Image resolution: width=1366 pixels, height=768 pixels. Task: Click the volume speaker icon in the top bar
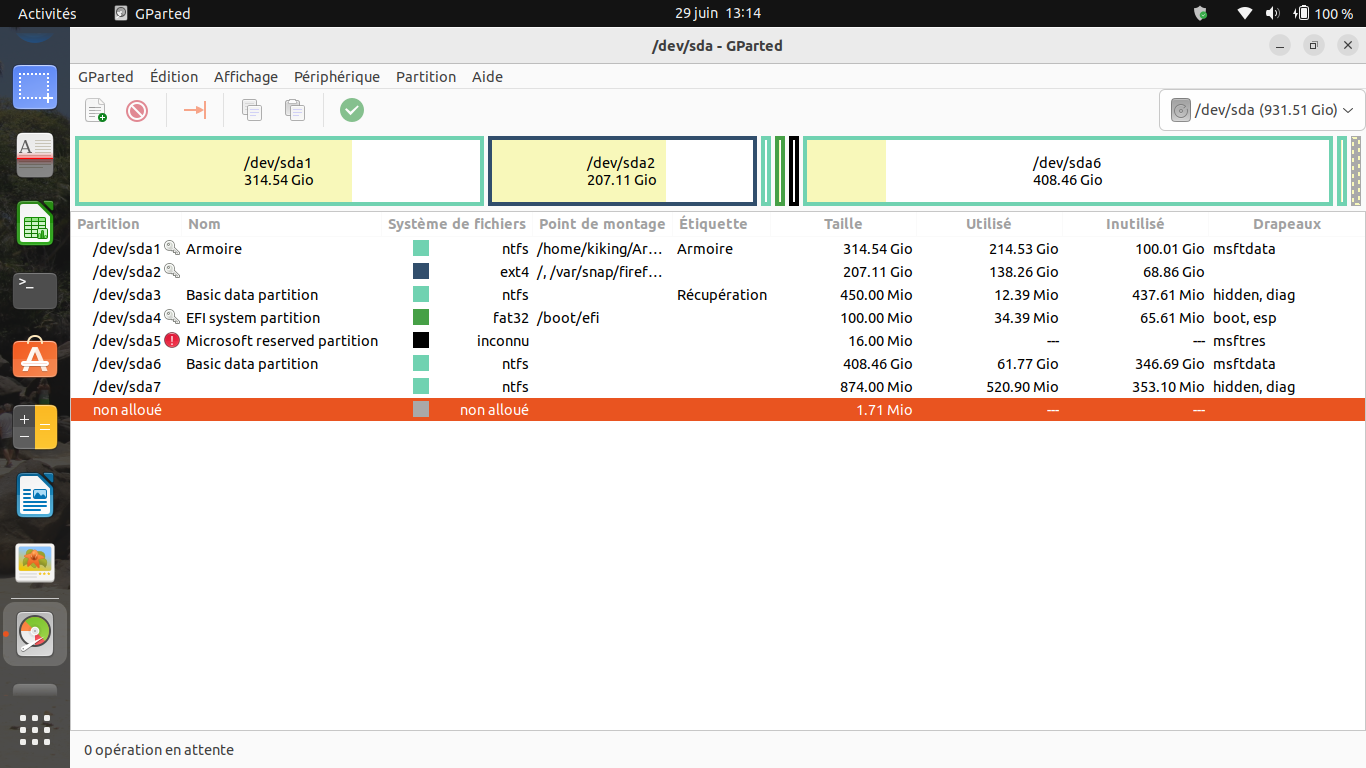[x=1272, y=13]
